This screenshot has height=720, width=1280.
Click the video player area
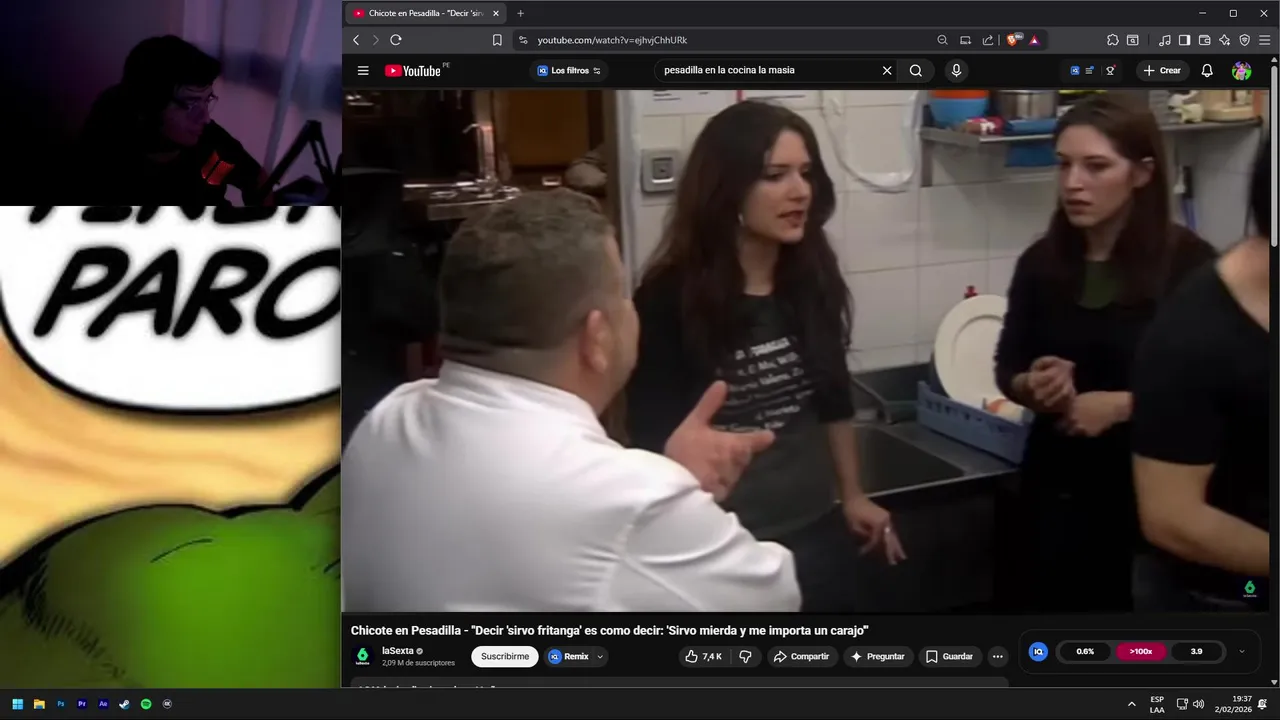click(x=806, y=350)
